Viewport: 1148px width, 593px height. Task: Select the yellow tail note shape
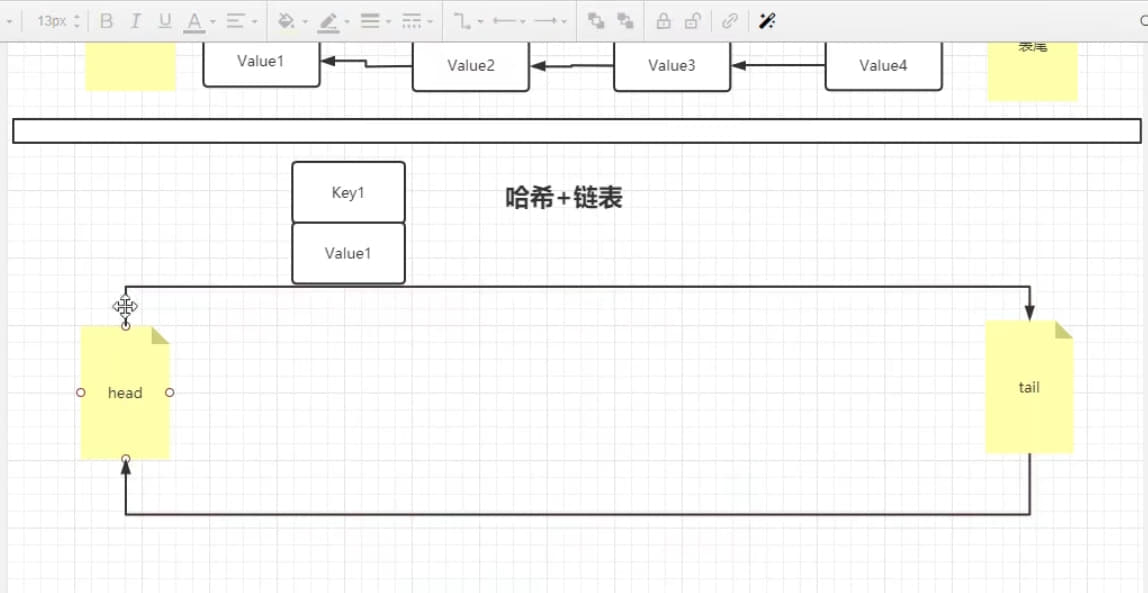[x=1029, y=387]
